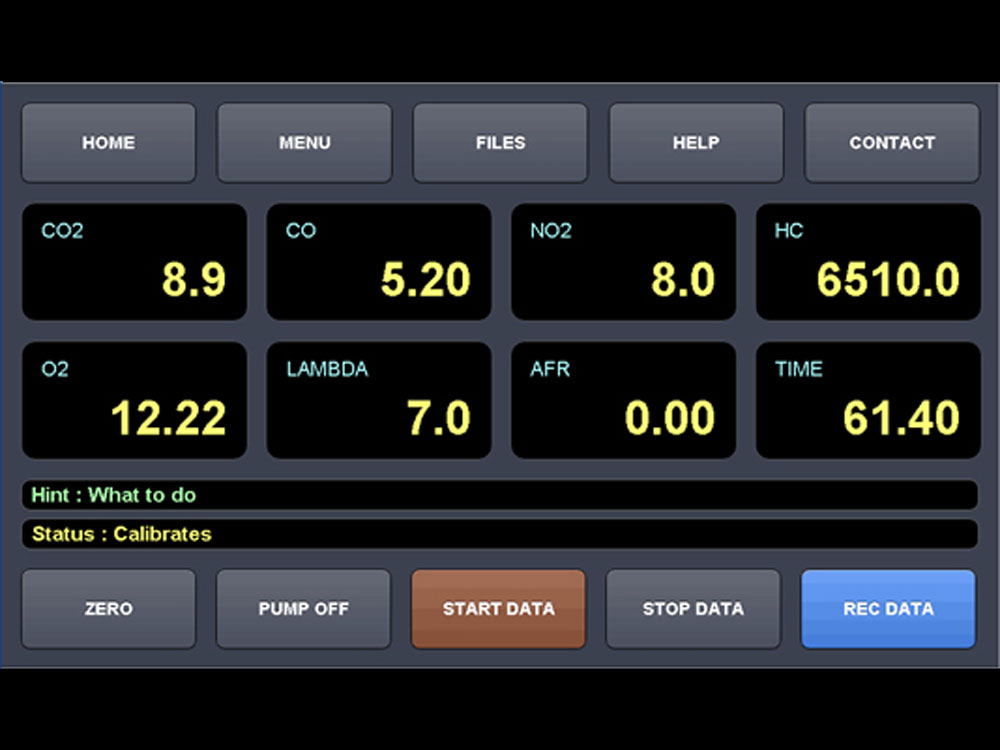
Task: Select the TIME display panel
Action: [868, 400]
